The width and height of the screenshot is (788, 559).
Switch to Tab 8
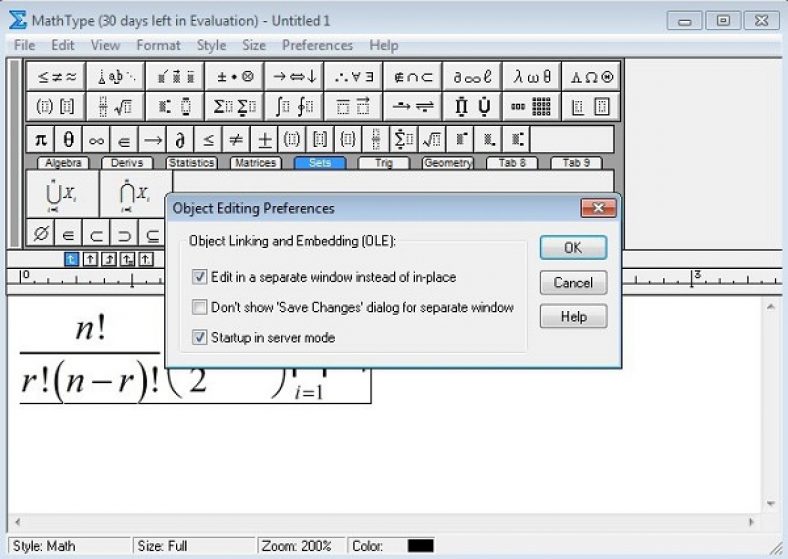[x=512, y=163]
